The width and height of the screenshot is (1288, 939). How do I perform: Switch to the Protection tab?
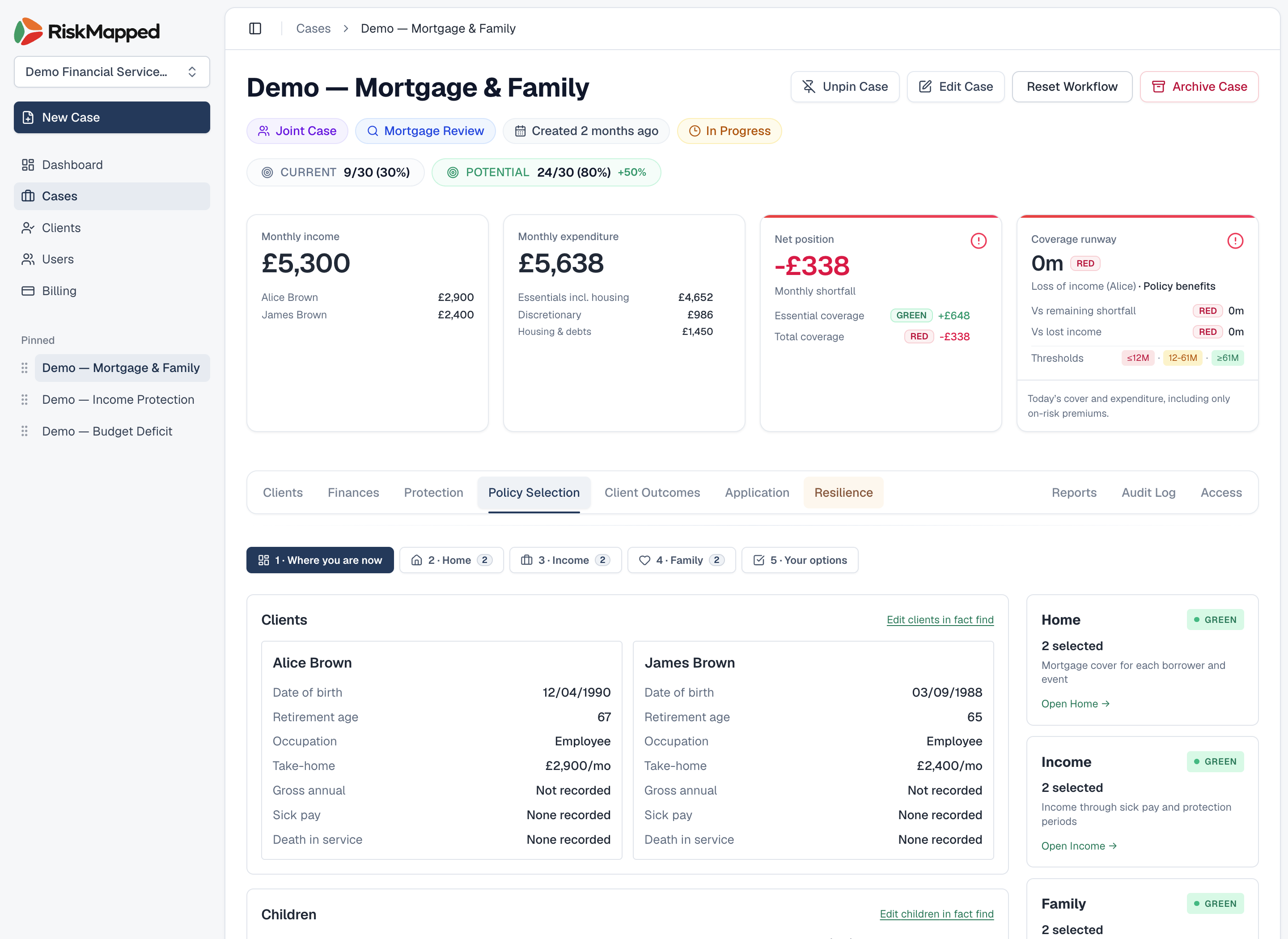click(433, 493)
